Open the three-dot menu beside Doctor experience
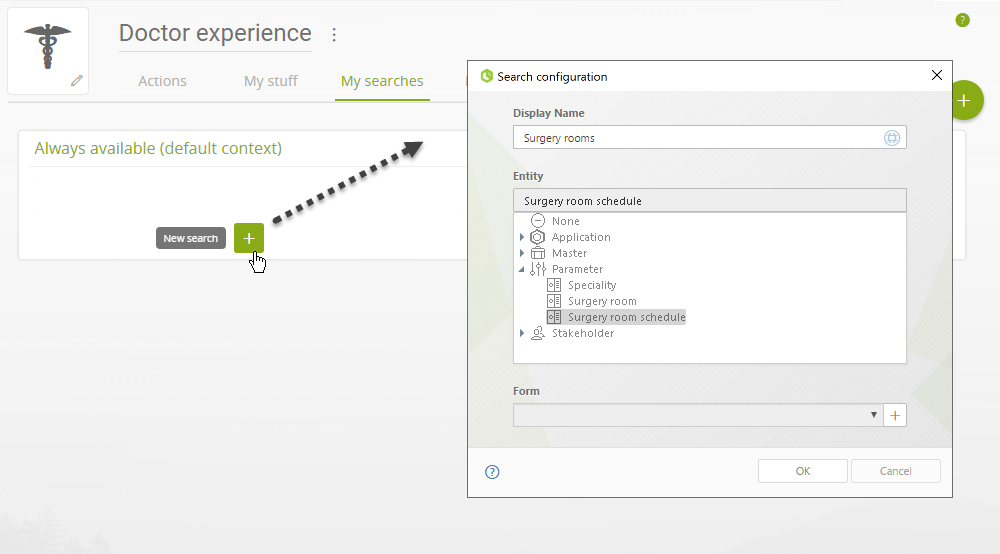The height and width of the screenshot is (554, 1000). (x=334, y=34)
